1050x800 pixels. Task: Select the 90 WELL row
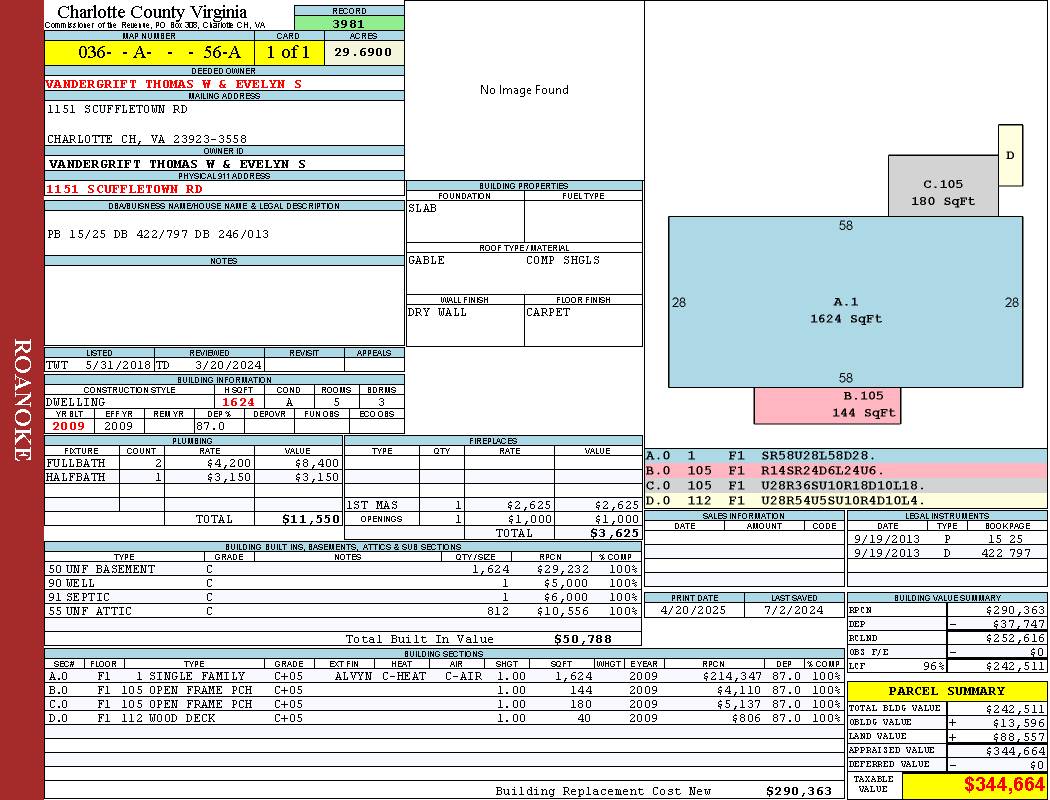pos(343,583)
